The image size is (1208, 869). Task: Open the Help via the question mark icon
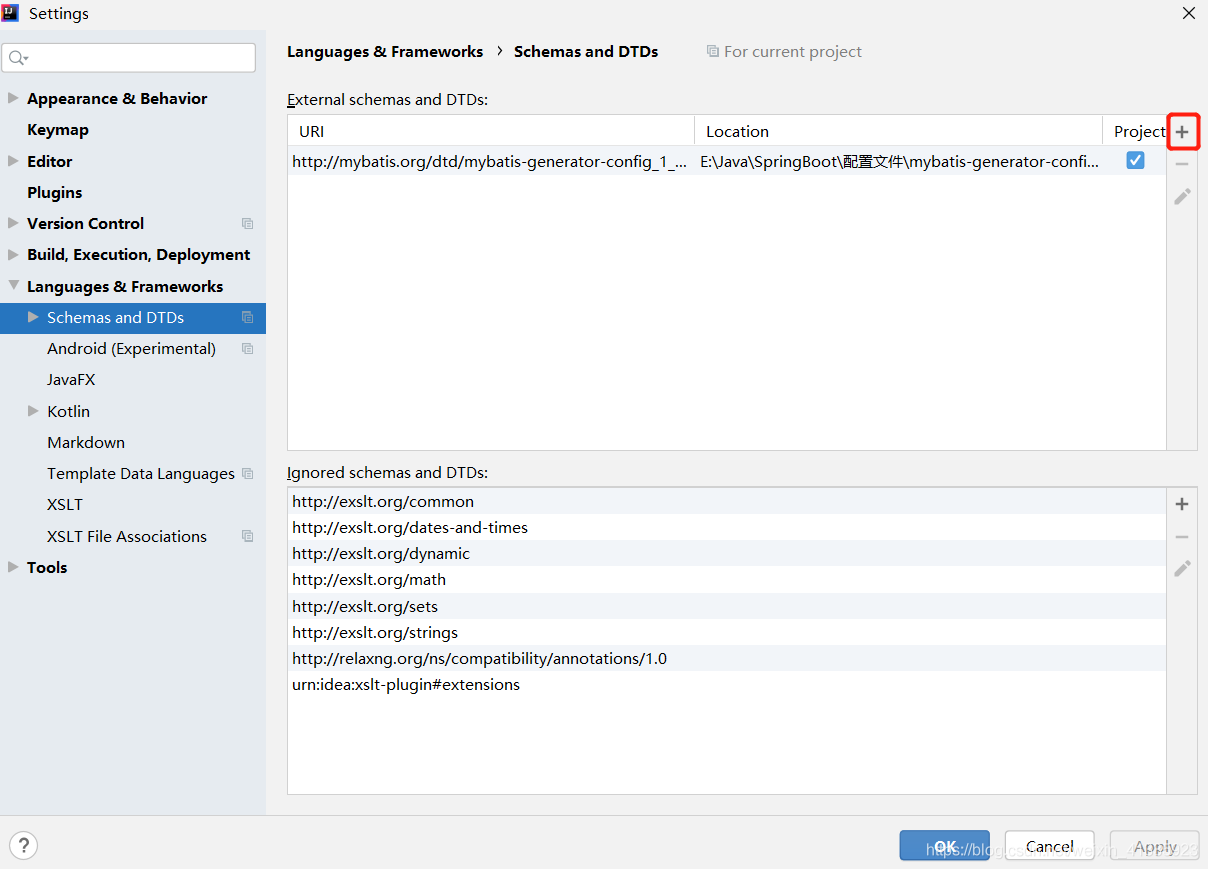click(x=23, y=845)
